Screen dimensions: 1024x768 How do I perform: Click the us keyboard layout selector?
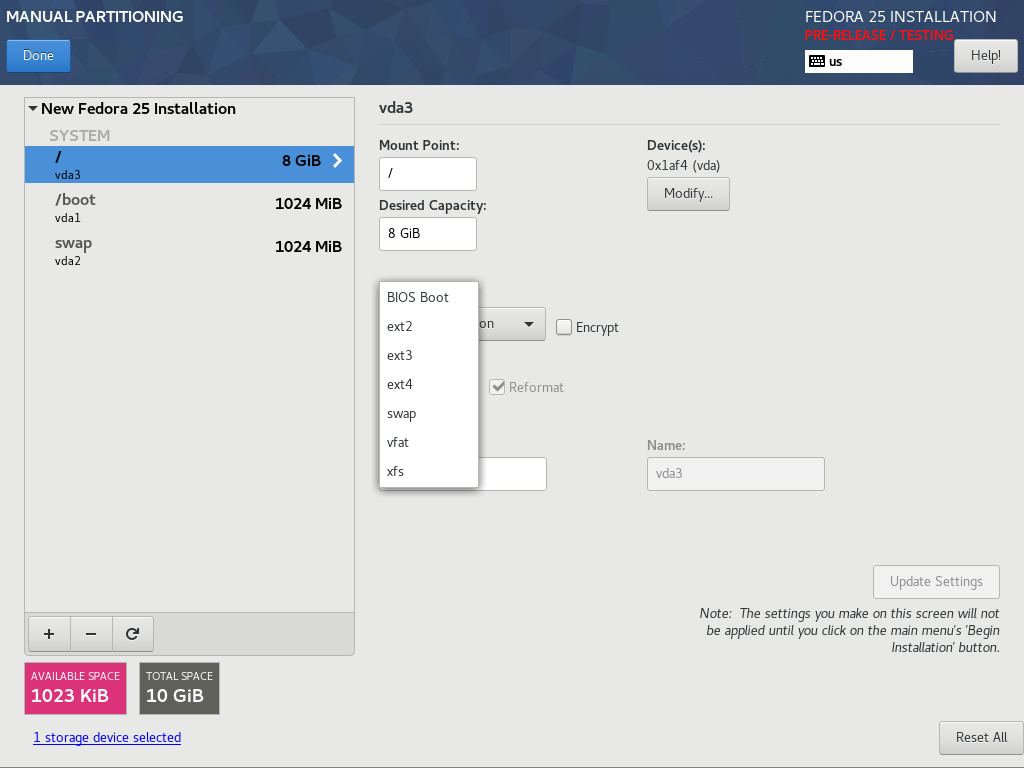[859, 61]
